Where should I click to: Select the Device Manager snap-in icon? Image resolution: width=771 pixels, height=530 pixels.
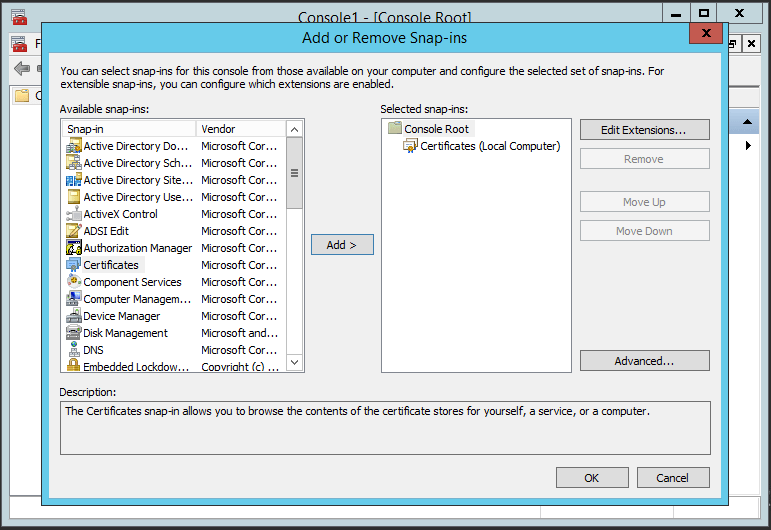73,316
